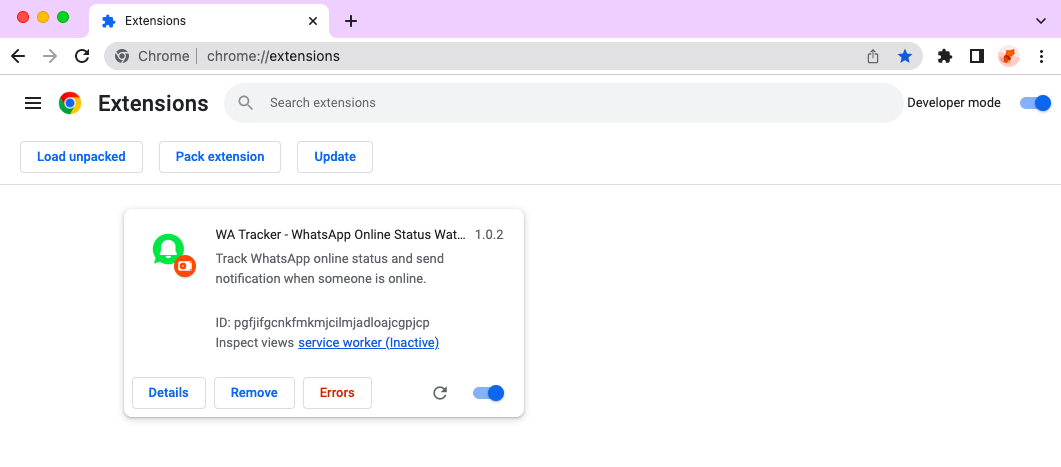This screenshot has height=467, width=1061.
Task: Open a new browser tab
Action: click(x=351, y=21)
